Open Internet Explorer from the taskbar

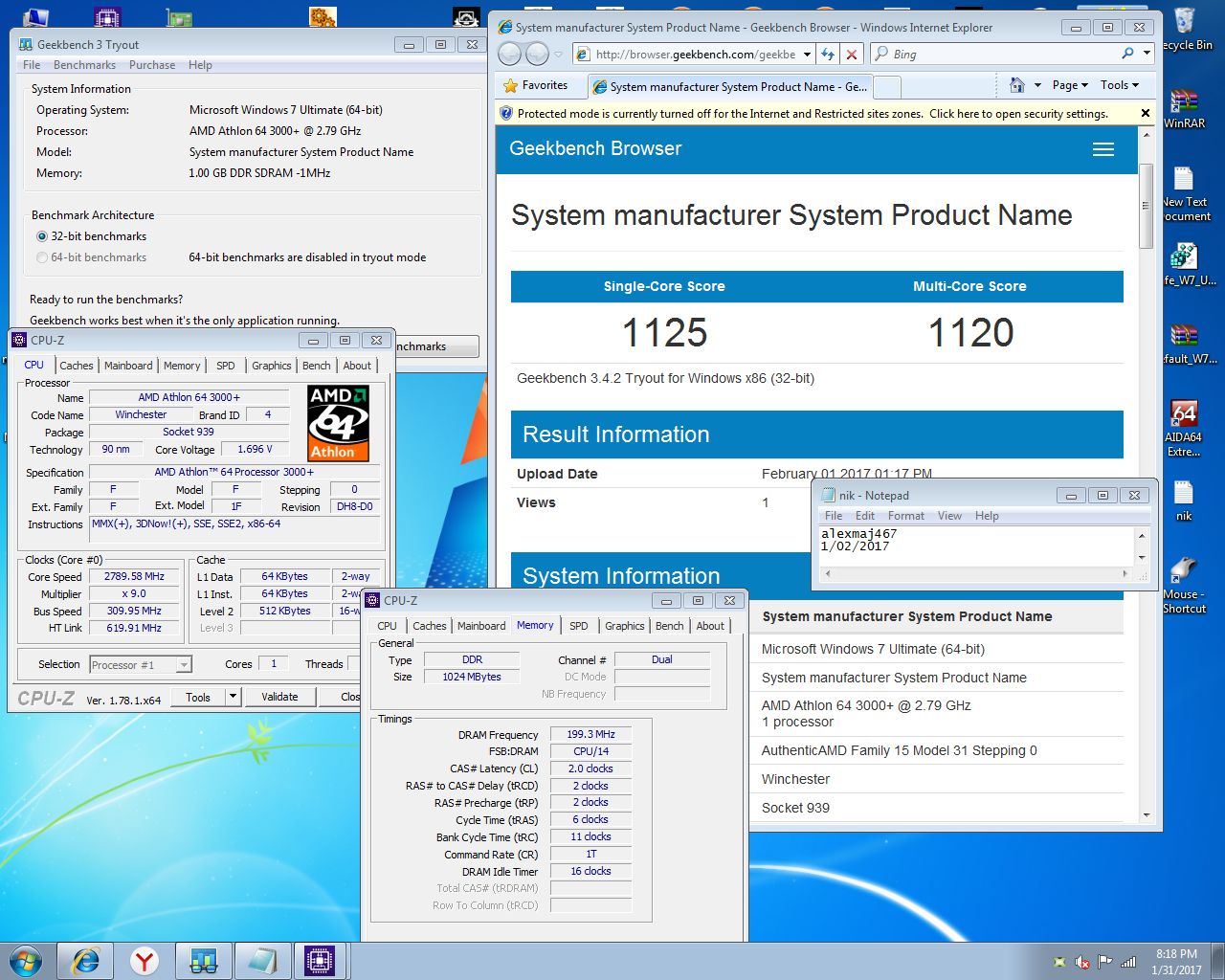pyautogui.click(x=85, y=960)
